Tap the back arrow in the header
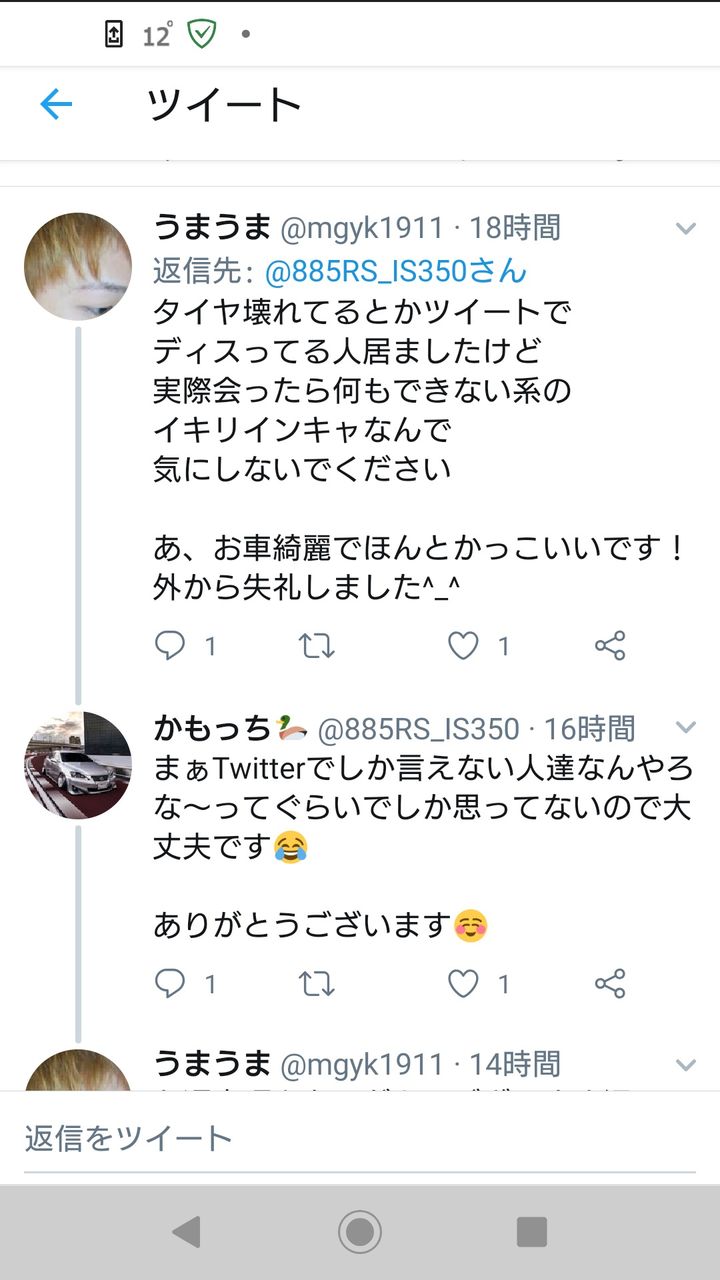720x1280 pixels. (x=56, y=104)
